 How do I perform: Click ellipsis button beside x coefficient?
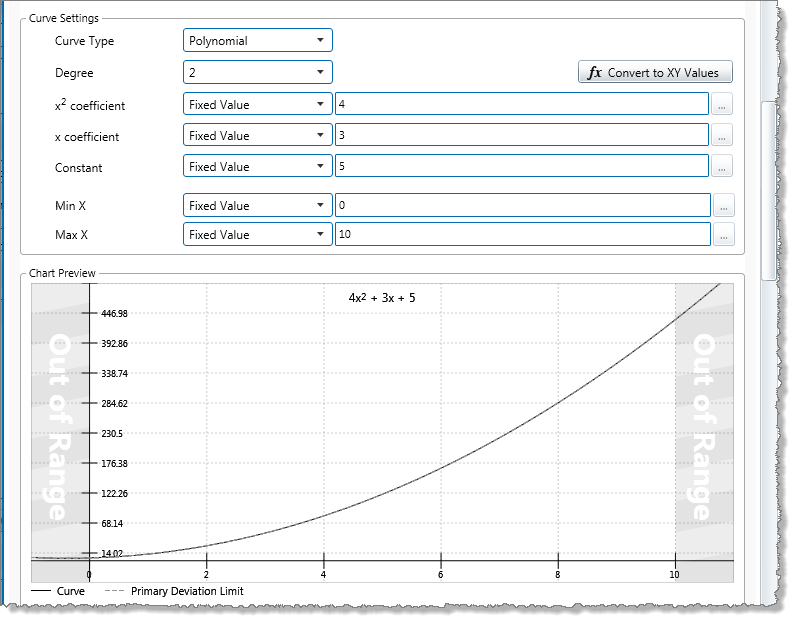723,136
